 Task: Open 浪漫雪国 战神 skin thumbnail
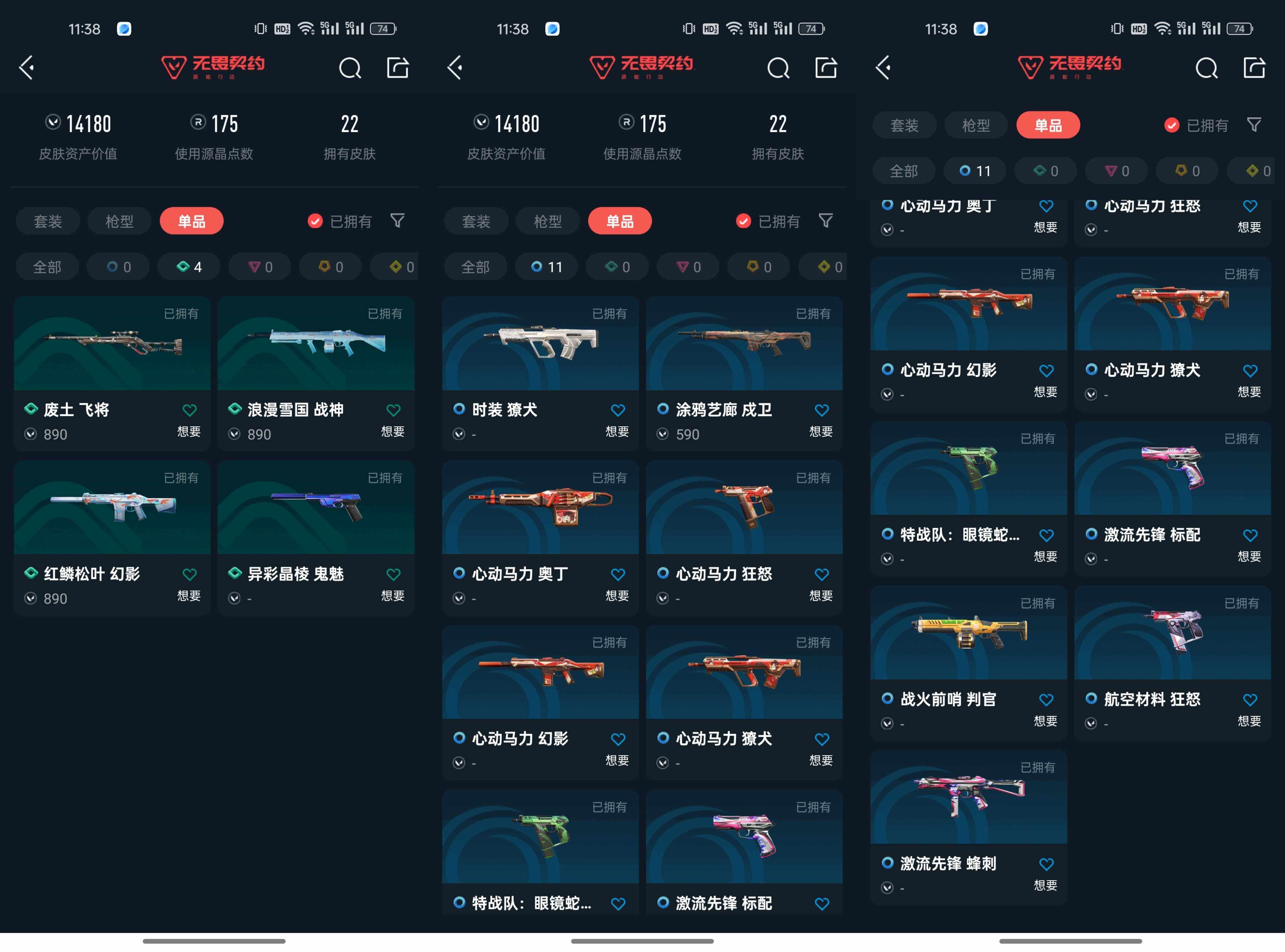point(316,344)
